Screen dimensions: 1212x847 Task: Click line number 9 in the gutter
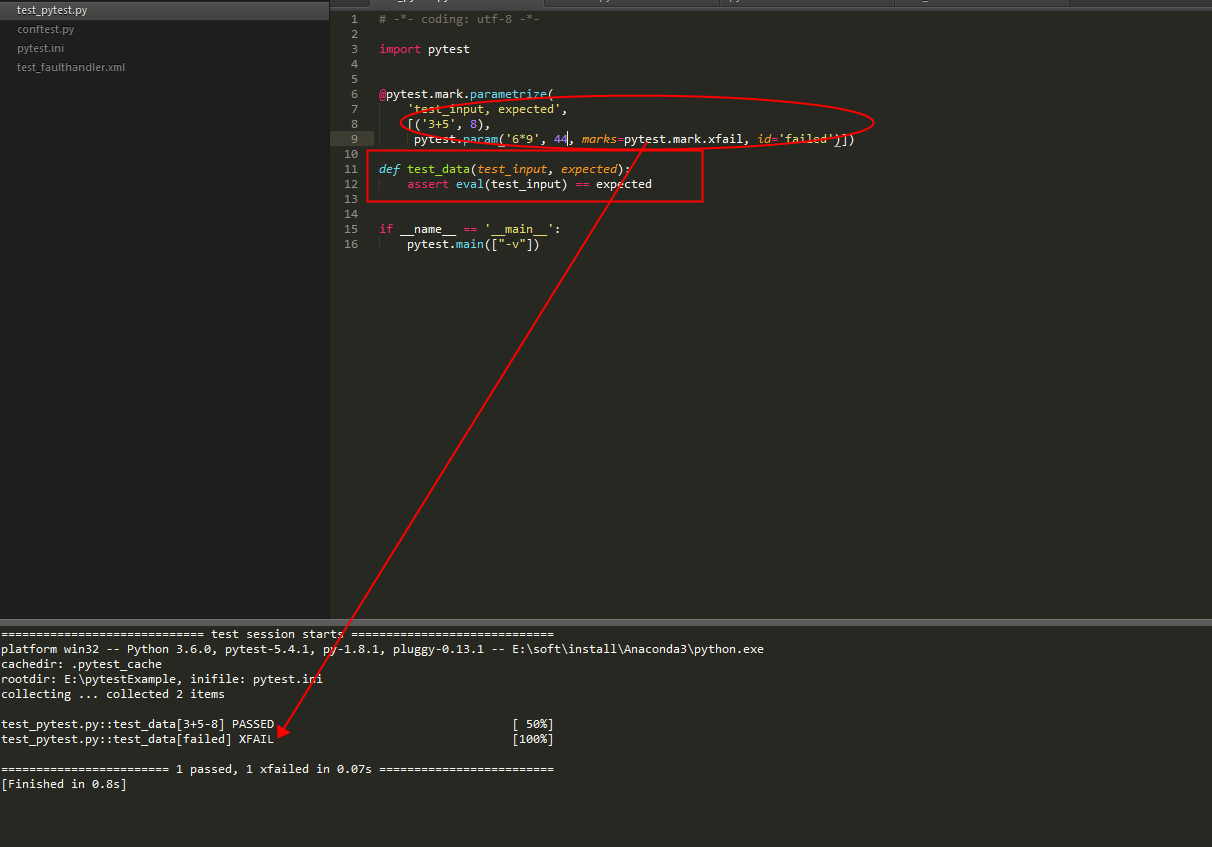[x=354, y=139]
